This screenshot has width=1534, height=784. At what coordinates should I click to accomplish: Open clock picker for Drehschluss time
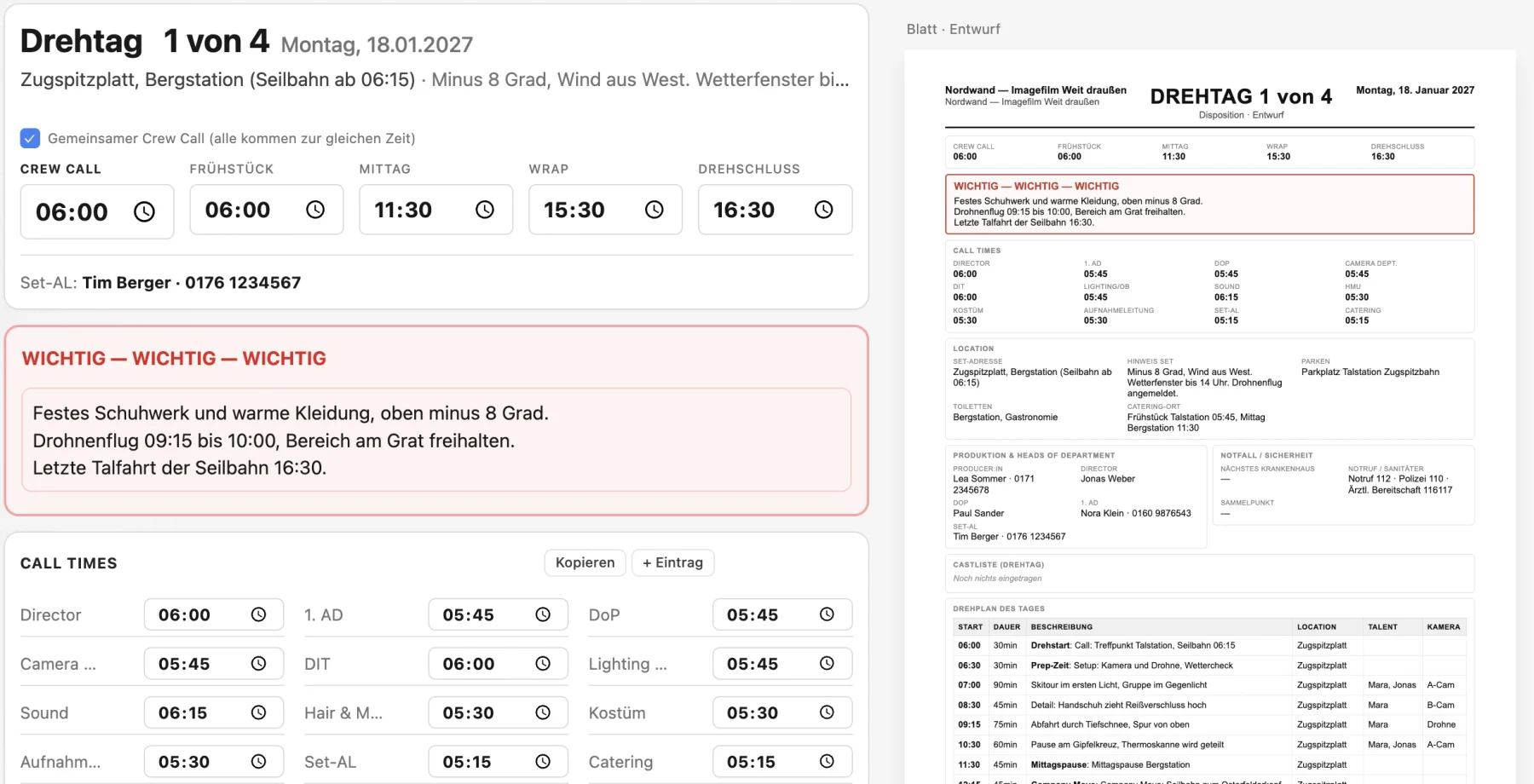coord(824,210)
